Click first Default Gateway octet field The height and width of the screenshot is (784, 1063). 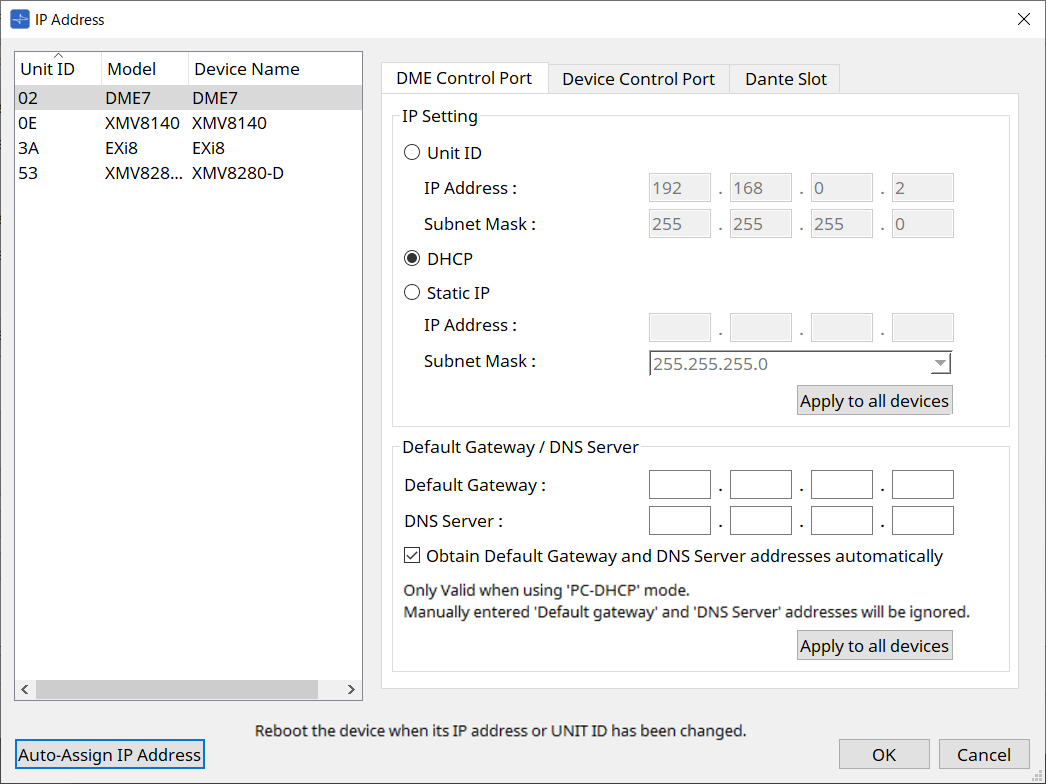679,486
